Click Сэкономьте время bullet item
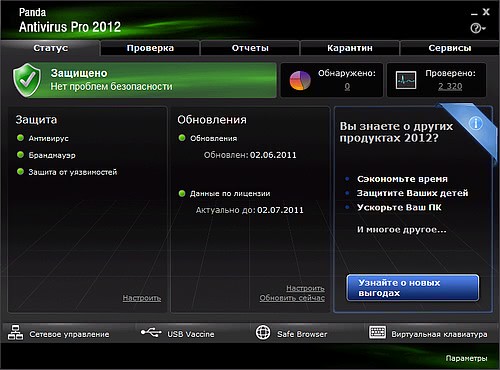 402,179
